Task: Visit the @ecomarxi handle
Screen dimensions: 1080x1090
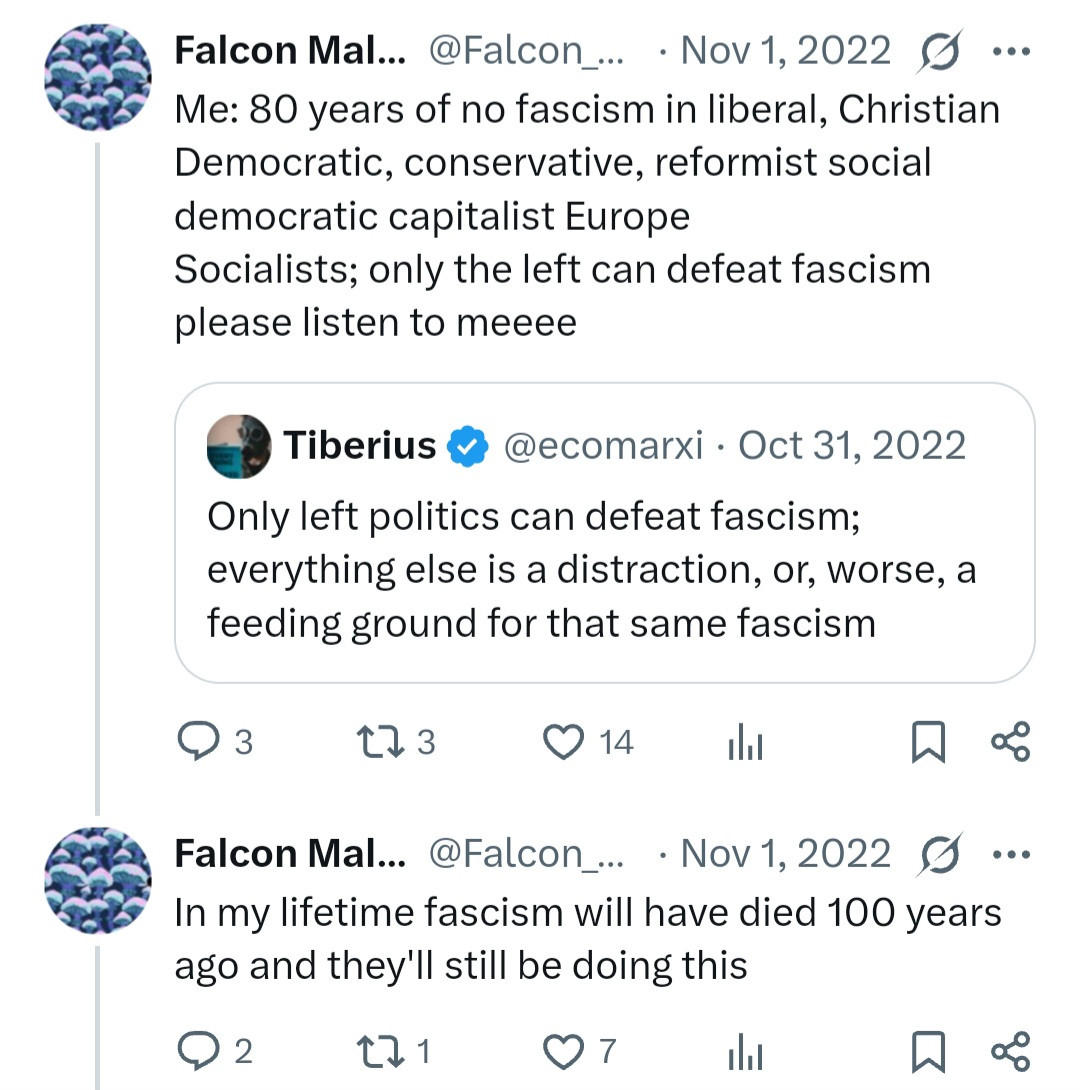Action: (x=602, y=446)
